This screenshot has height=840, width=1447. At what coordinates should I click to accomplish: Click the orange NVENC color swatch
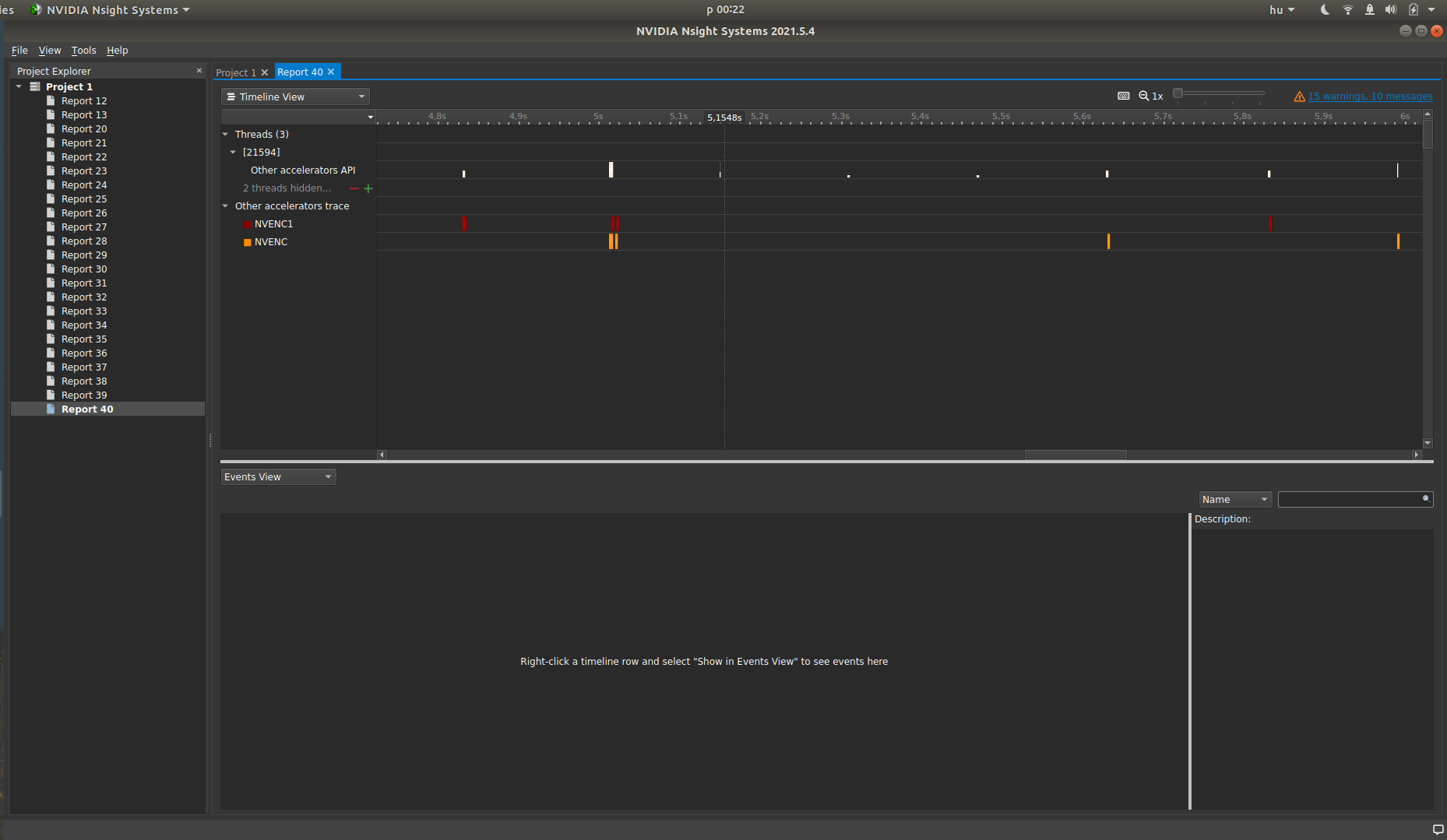(248, 242)
